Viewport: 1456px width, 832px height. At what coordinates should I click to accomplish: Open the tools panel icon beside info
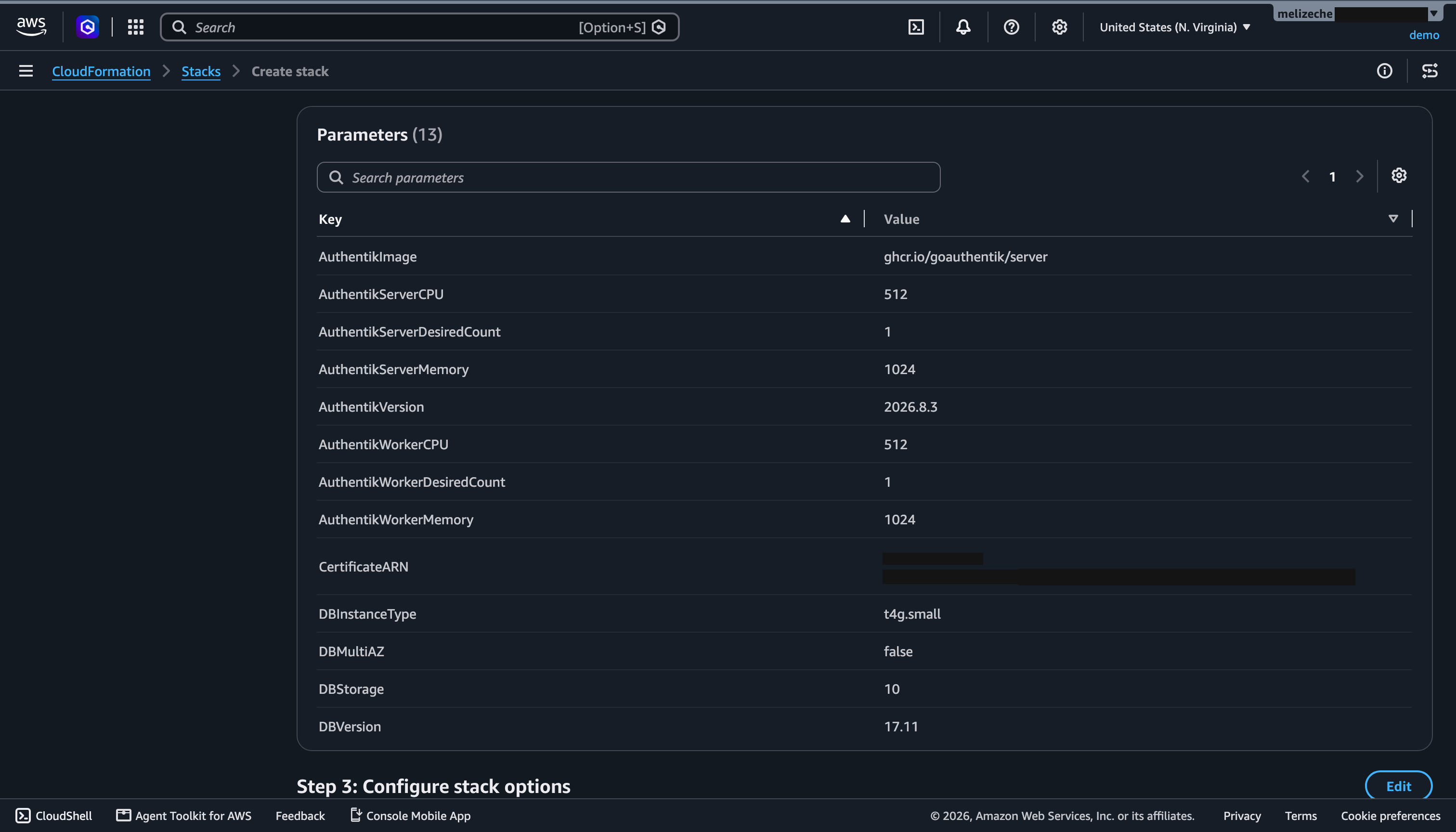pyautogui.click(x=1430, y=71)
